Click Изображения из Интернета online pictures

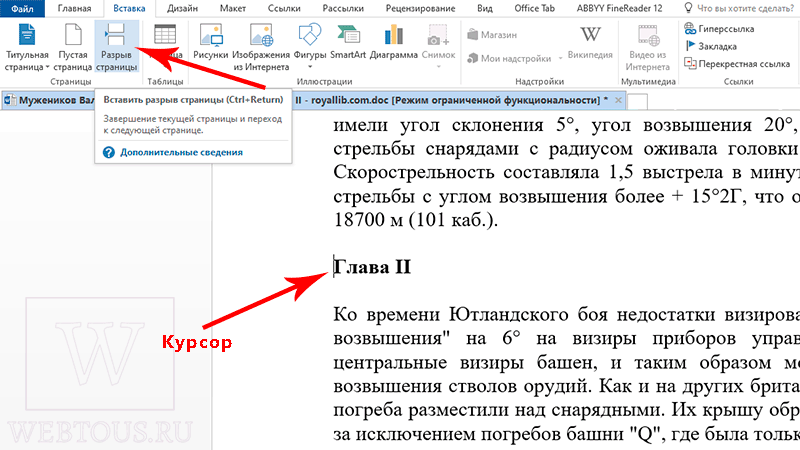261,47
